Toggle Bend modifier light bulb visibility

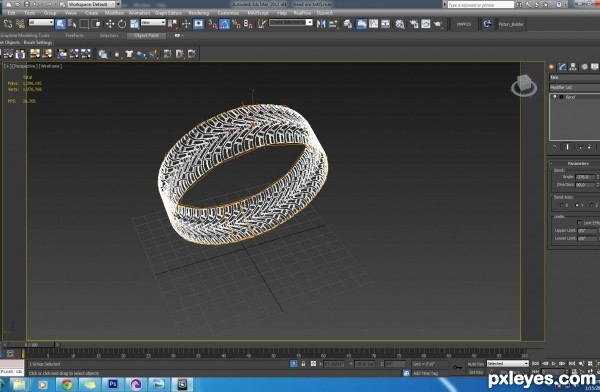554,97
